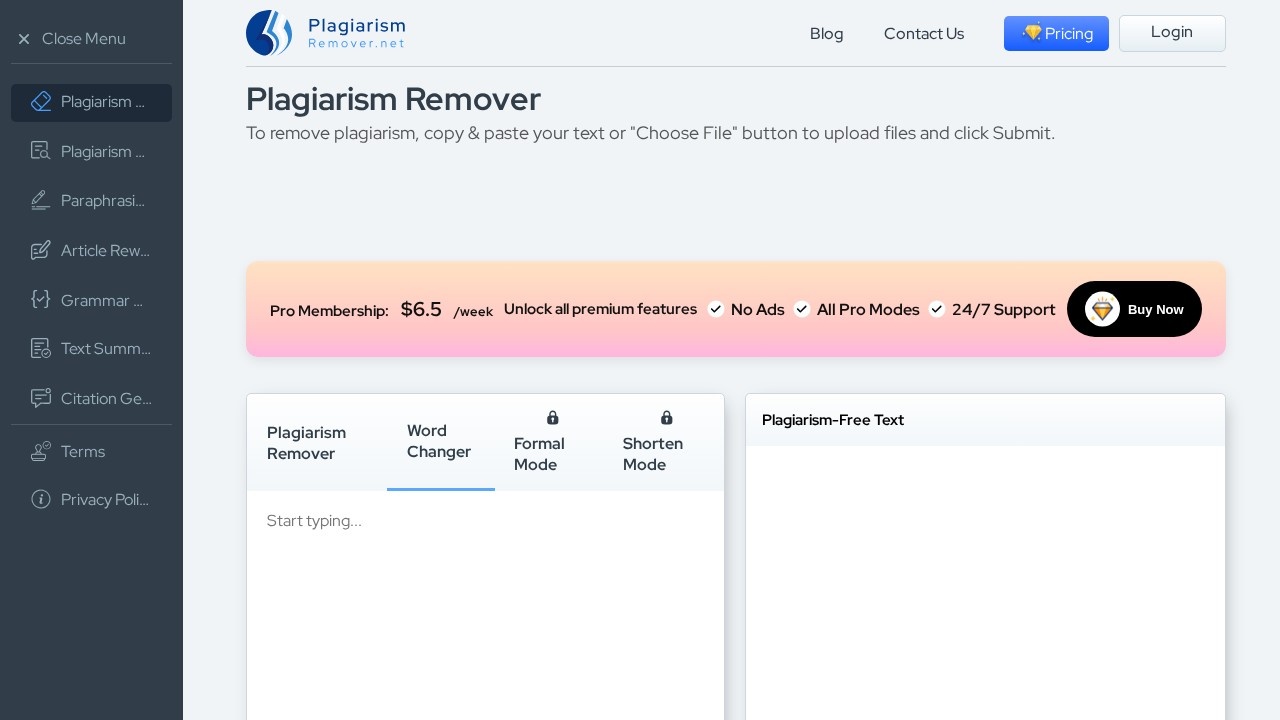Viewport: 1280px width, 720px height.
Task: Select the Plagiarism Remover tab
Action: point(317,443)
